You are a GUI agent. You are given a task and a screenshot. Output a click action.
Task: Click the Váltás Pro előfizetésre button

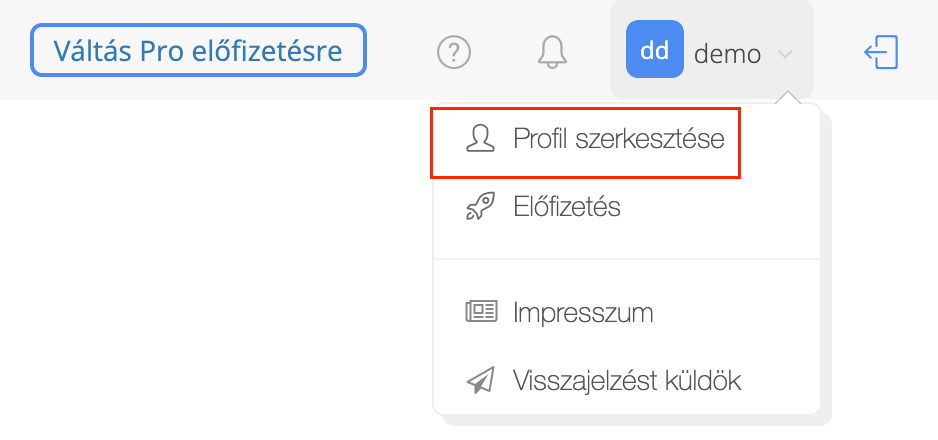pos(198,50)
